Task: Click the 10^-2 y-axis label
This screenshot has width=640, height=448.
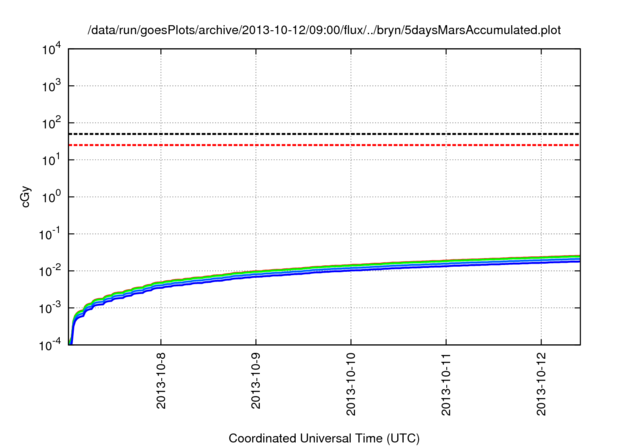Action: pyautogui.click(x=50, y=271)
